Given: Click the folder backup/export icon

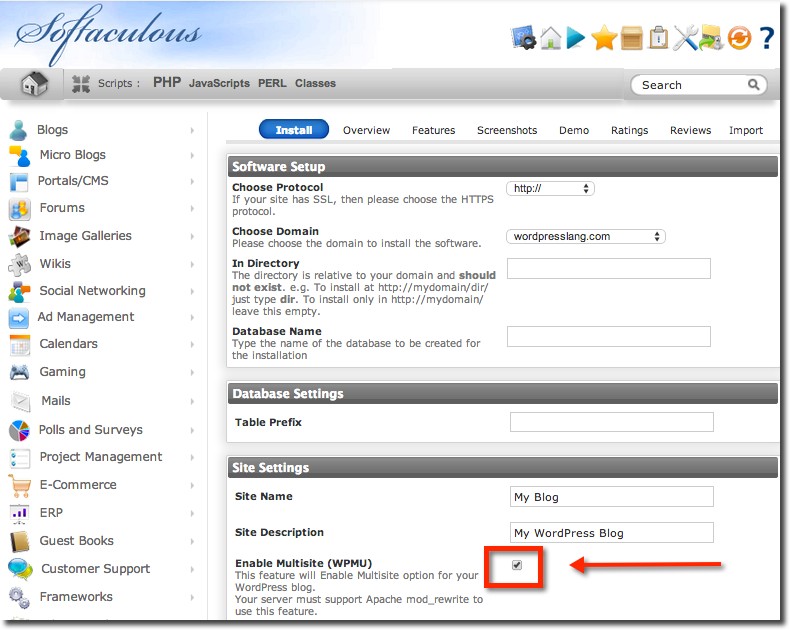Looking at the screenshot, I should pyautogui.click(x=711, y=38).
